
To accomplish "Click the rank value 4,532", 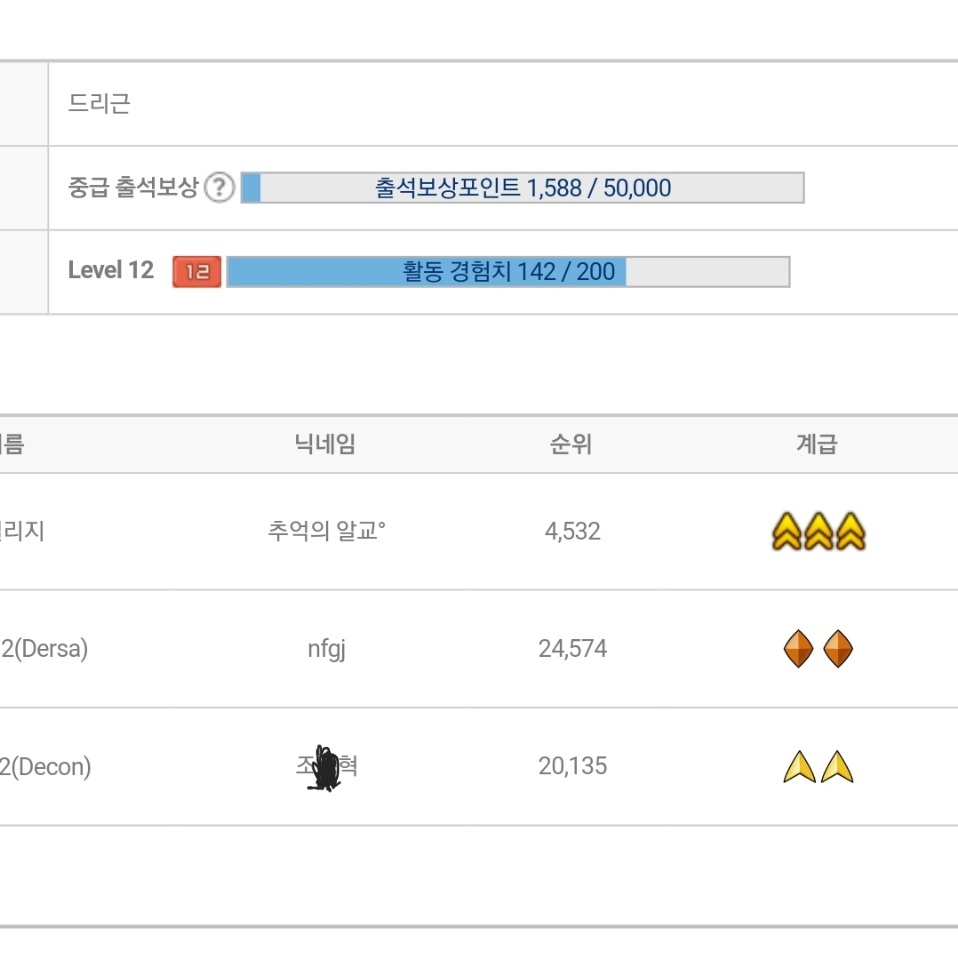I will [x=572, y=532].
